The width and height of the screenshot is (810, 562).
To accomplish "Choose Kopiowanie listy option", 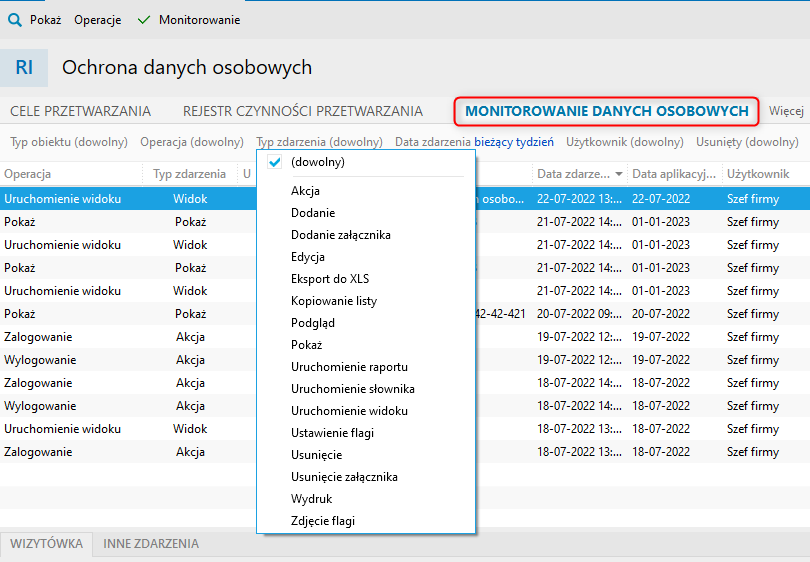I will point(366,301).
